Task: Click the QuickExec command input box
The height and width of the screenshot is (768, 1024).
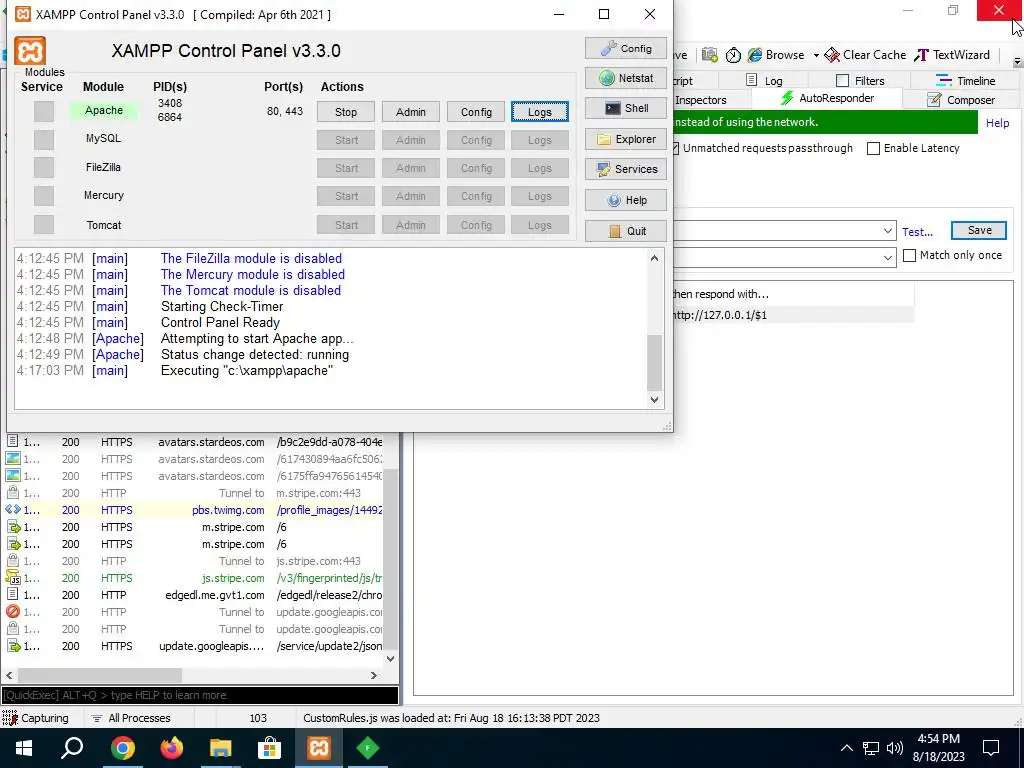Action: 200,695
